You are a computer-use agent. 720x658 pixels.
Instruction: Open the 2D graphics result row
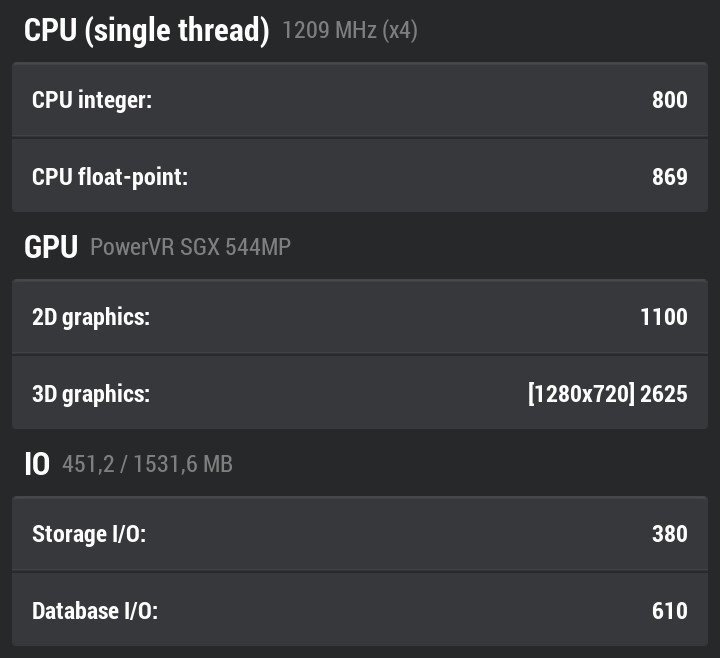[360, 316]
